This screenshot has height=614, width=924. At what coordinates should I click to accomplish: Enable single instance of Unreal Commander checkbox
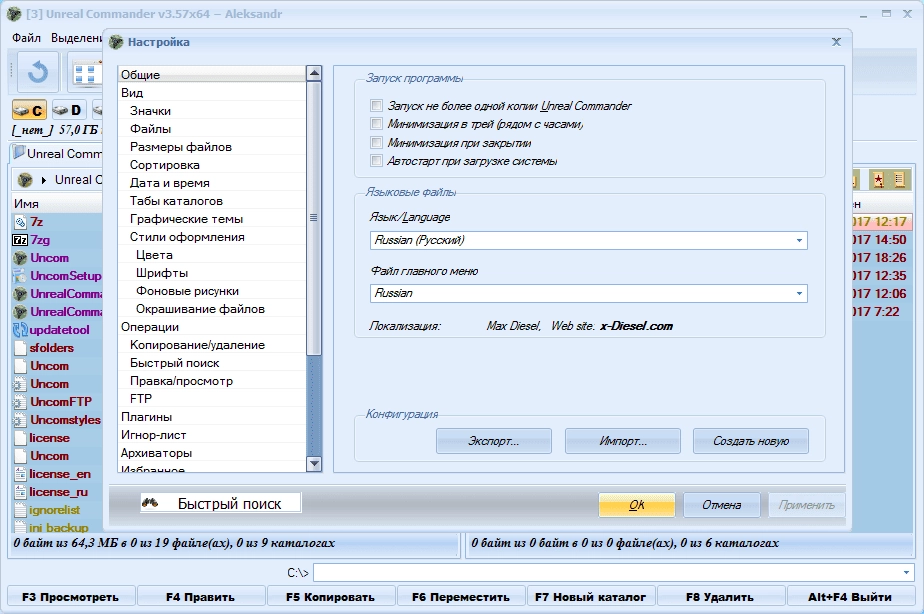click(376, 105)
